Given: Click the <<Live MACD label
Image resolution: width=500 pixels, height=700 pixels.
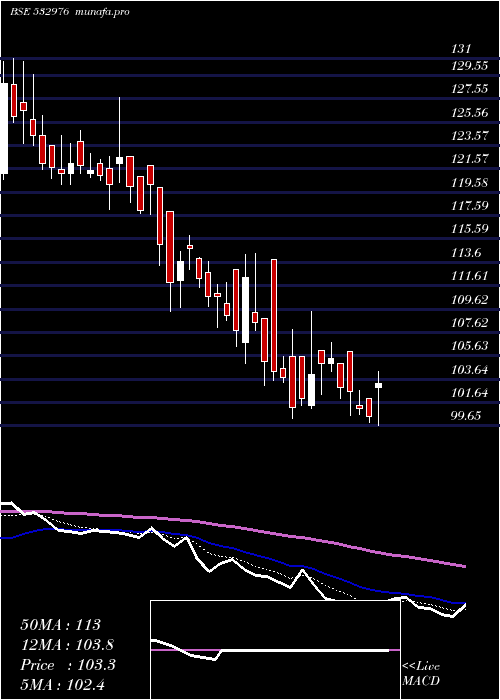Looking at the screenshot, I should (421, 674).
